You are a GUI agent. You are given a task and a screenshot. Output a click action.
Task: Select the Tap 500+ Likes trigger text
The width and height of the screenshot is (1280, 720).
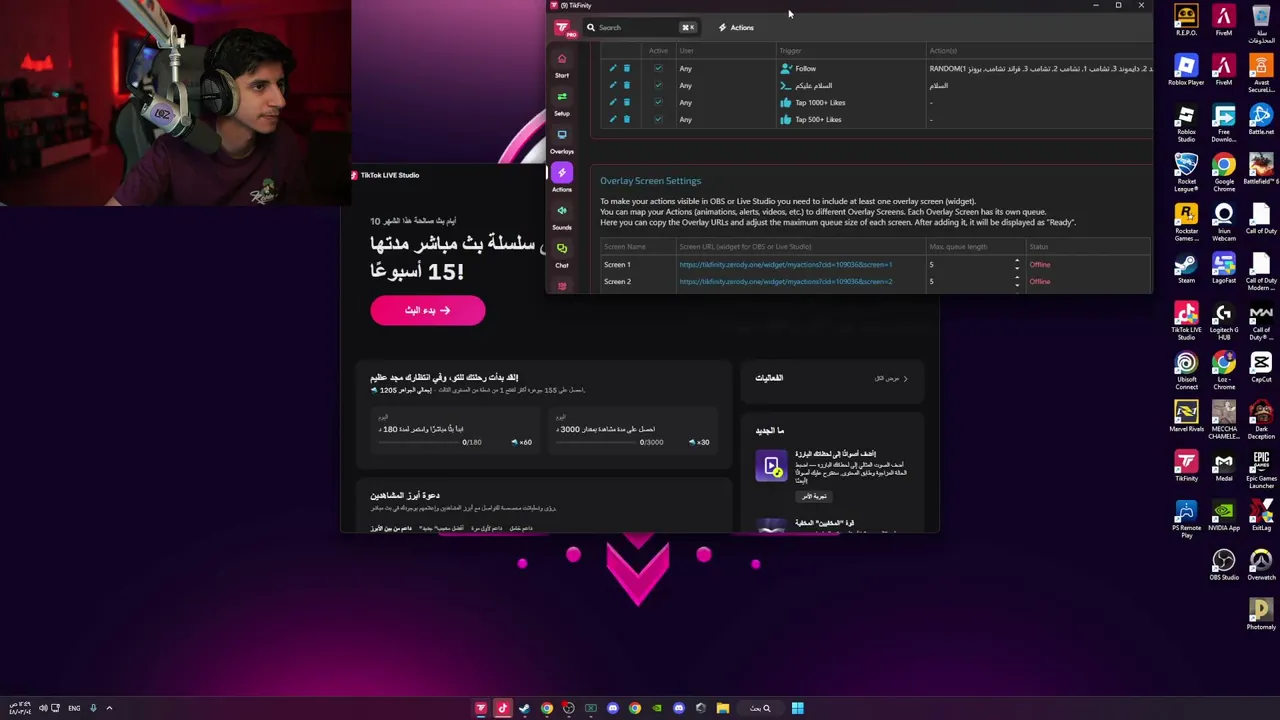point(818,119)
